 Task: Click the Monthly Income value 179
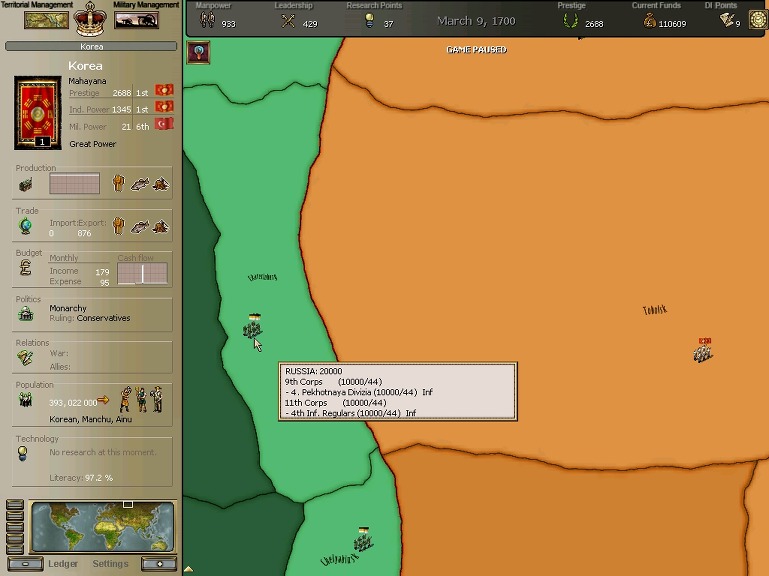(102, 272)
